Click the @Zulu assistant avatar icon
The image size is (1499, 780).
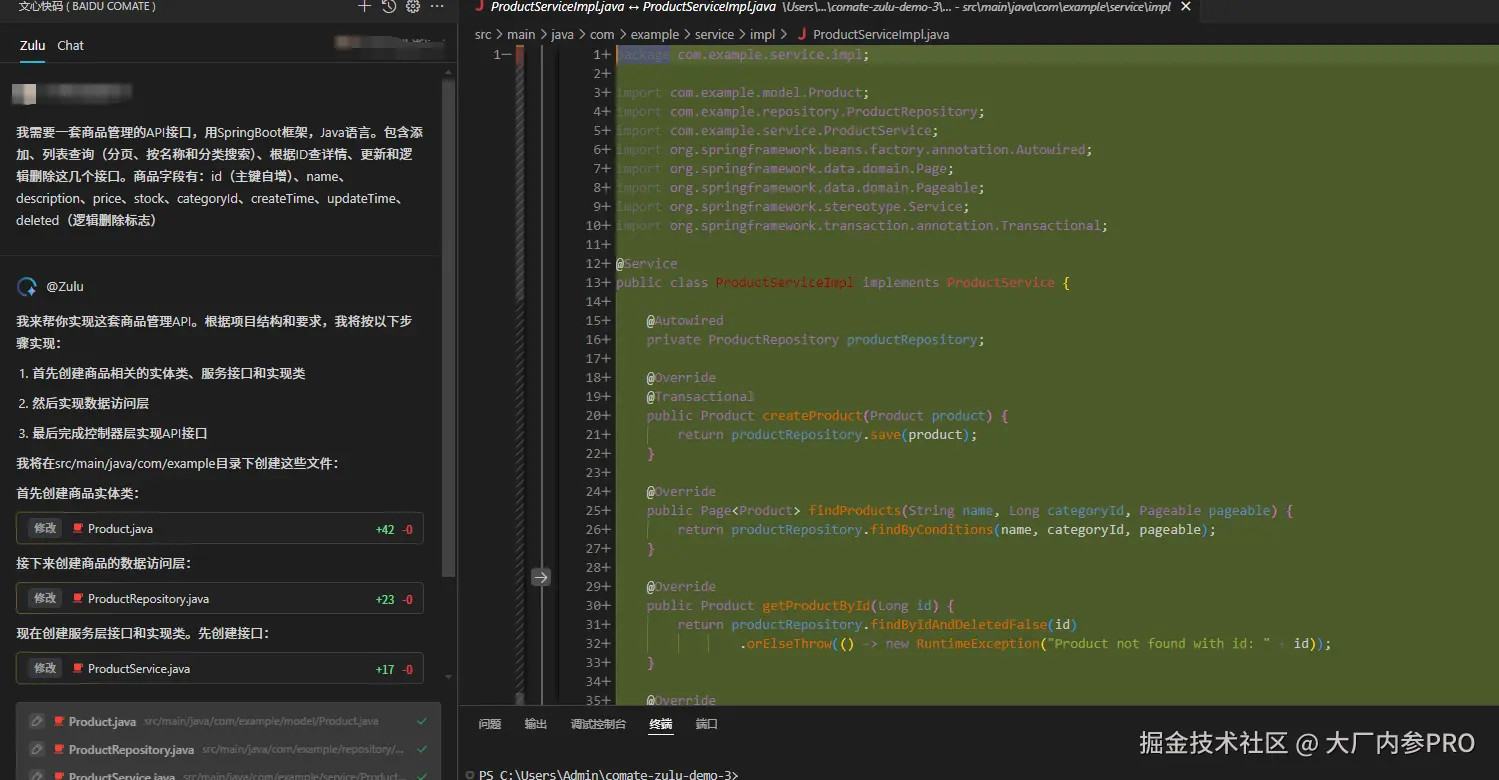pos(27,287)
